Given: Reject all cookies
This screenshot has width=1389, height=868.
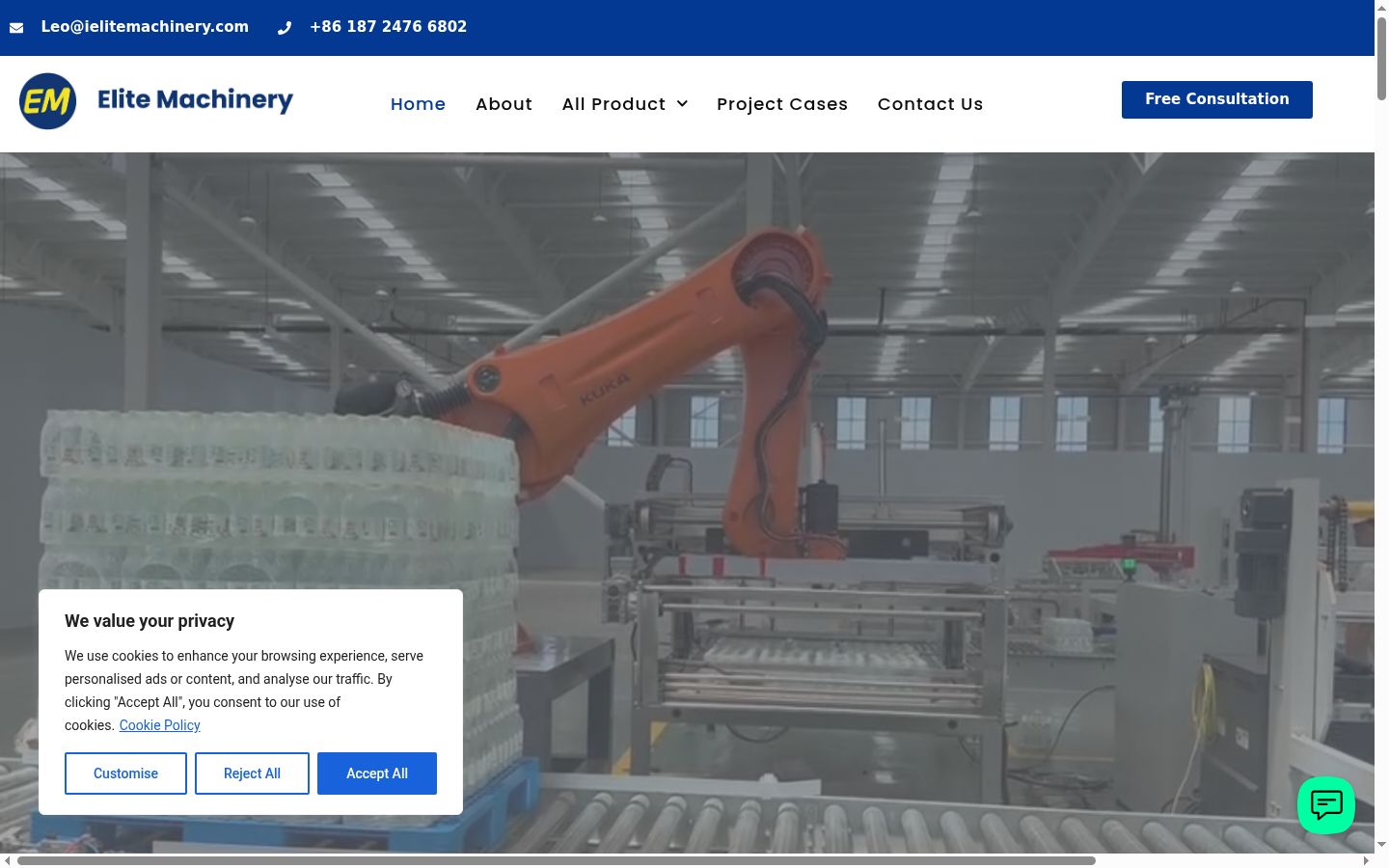Looking at the screenshot, I should [252, 773].
